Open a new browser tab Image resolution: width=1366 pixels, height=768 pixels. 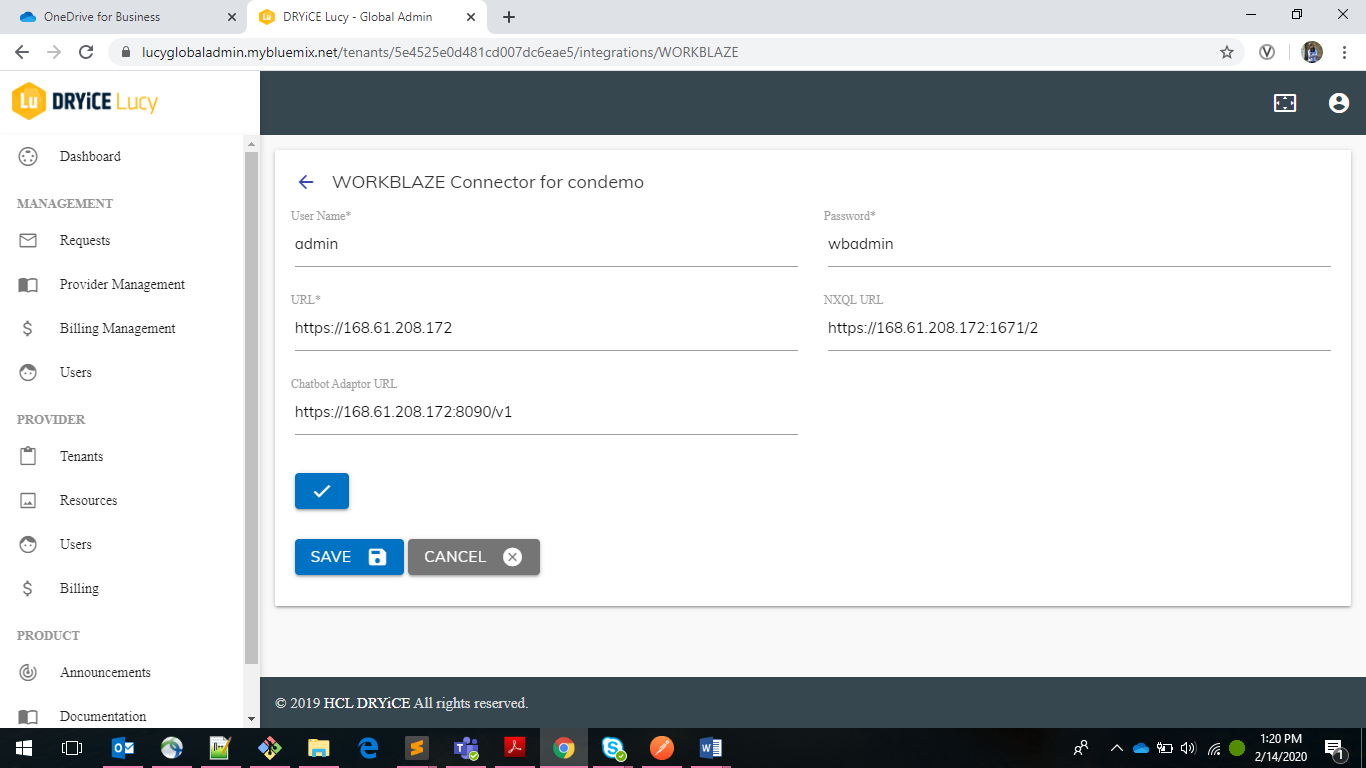point(509,17)
